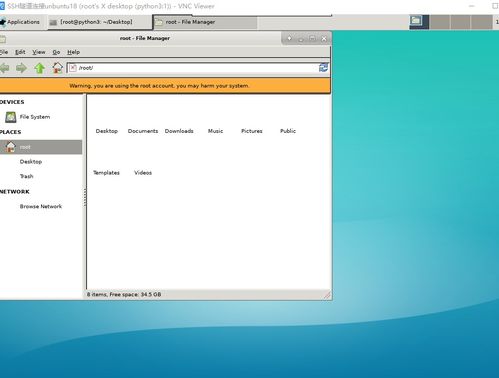Click the root account warning banner
The height and width of the screenshot is (378, 499).
(x=165, y=86)
